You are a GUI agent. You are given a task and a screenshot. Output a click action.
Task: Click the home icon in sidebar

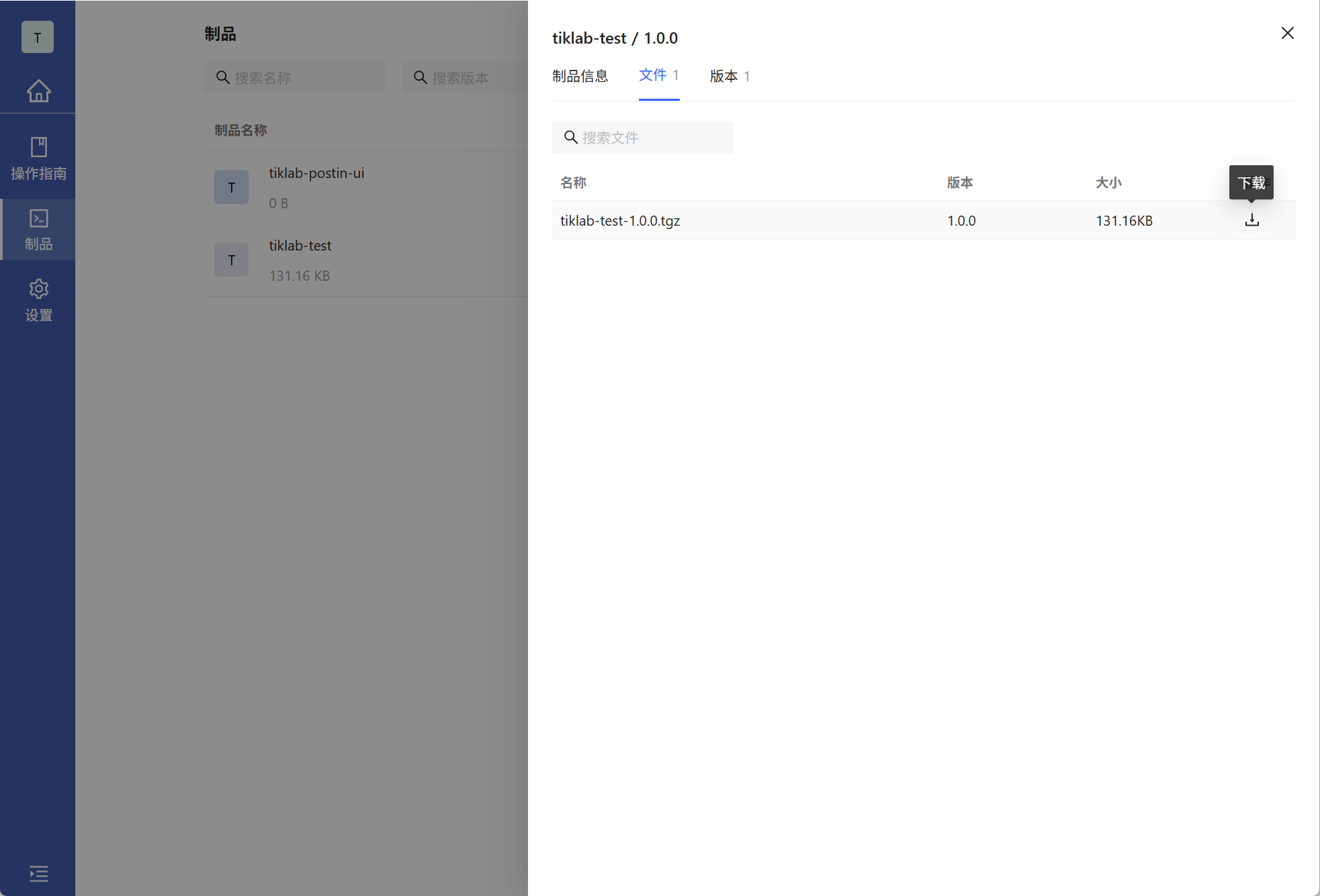[38, 91]
